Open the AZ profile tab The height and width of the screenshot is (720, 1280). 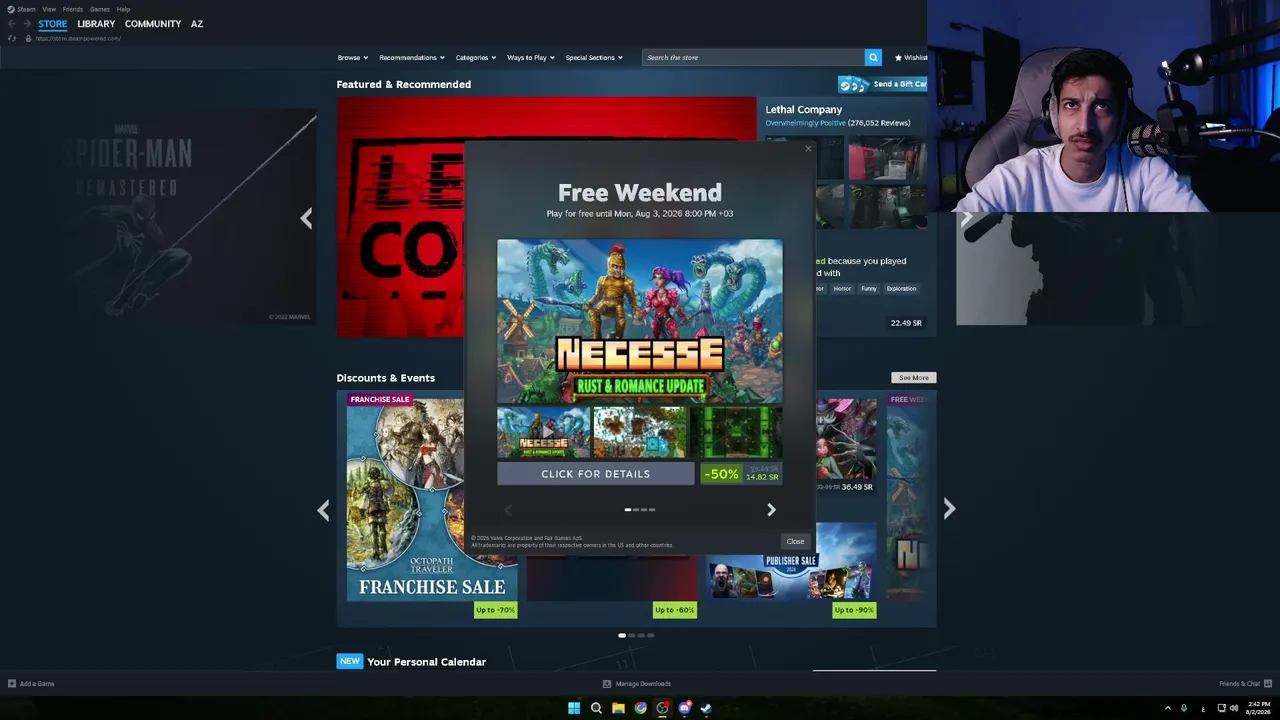click(x=197, y=24)
